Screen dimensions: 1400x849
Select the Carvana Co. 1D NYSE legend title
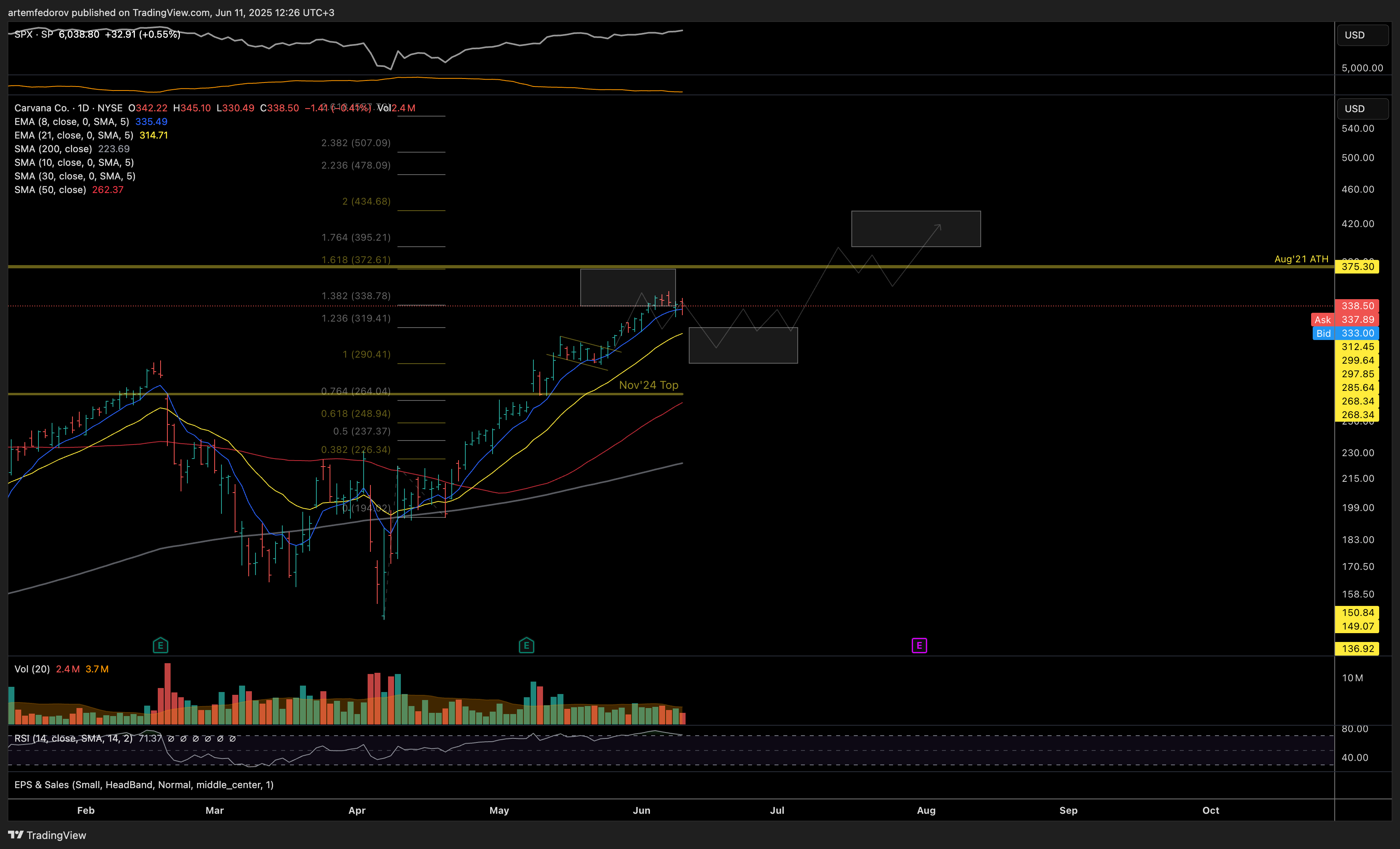68,108
